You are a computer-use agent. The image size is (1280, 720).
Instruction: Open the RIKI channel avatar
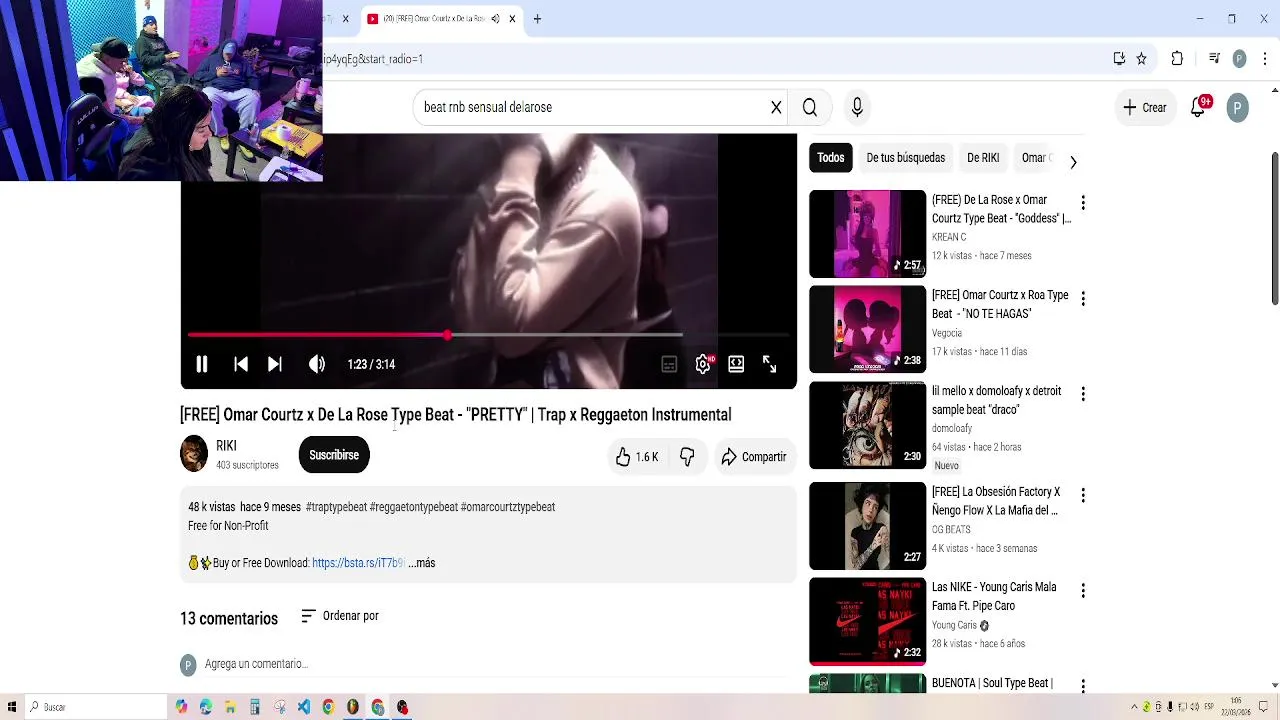point(194,454)
